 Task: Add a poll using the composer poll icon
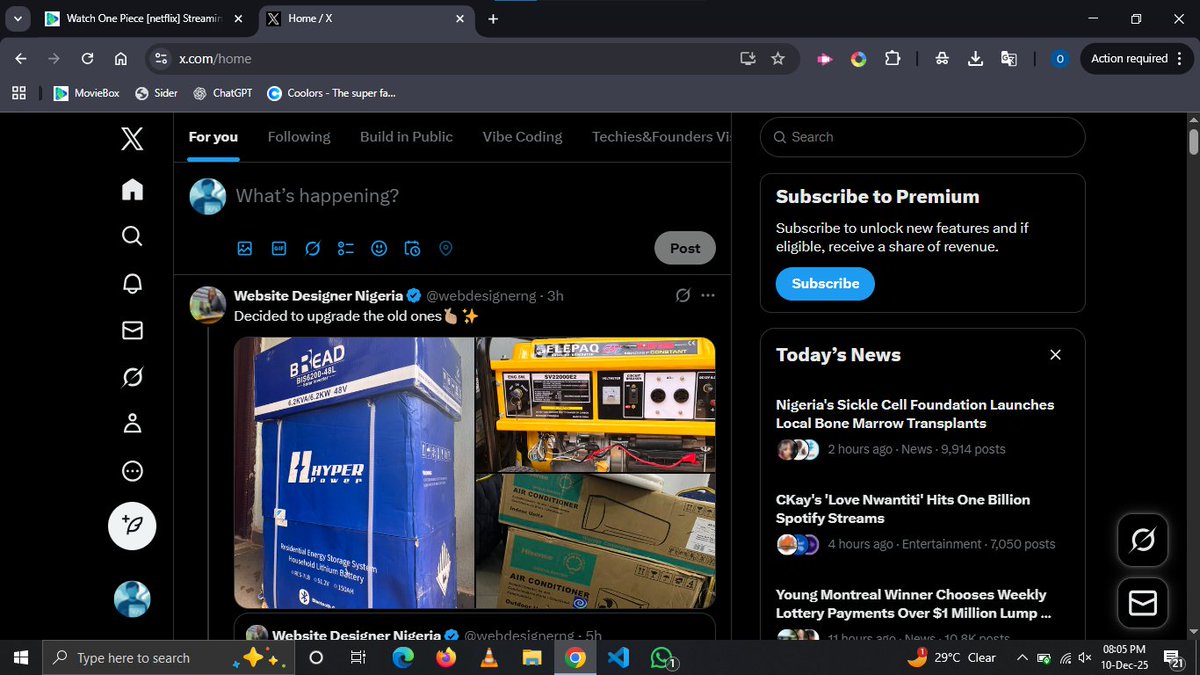coord(346,248)
